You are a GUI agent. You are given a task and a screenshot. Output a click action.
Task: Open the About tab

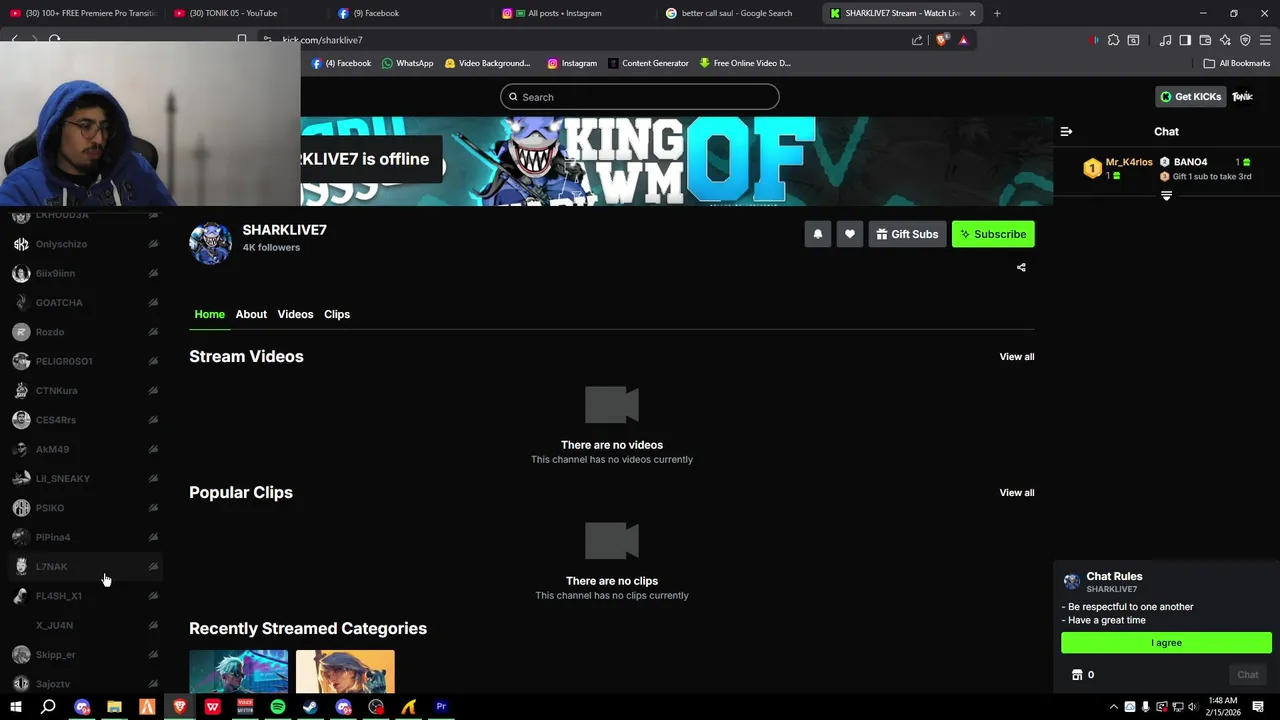coord(251,314)
